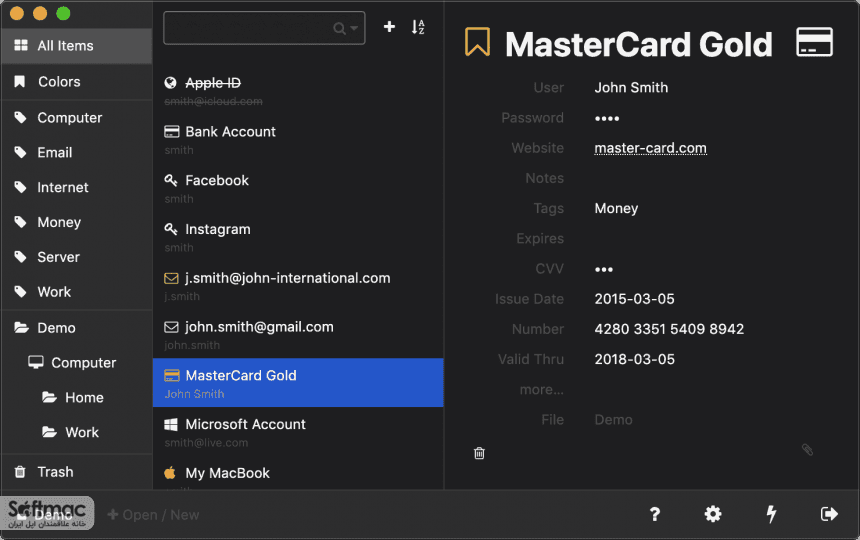Lock workspace with exit arrow icon
This screenshot has width=860, height=540.
829,514
